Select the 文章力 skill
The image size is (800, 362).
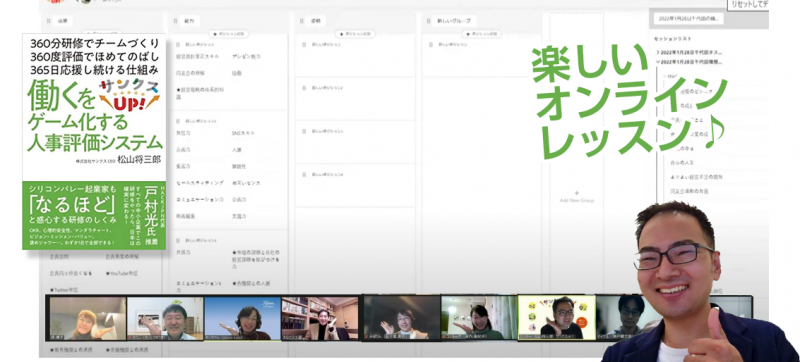coord(239,216)
